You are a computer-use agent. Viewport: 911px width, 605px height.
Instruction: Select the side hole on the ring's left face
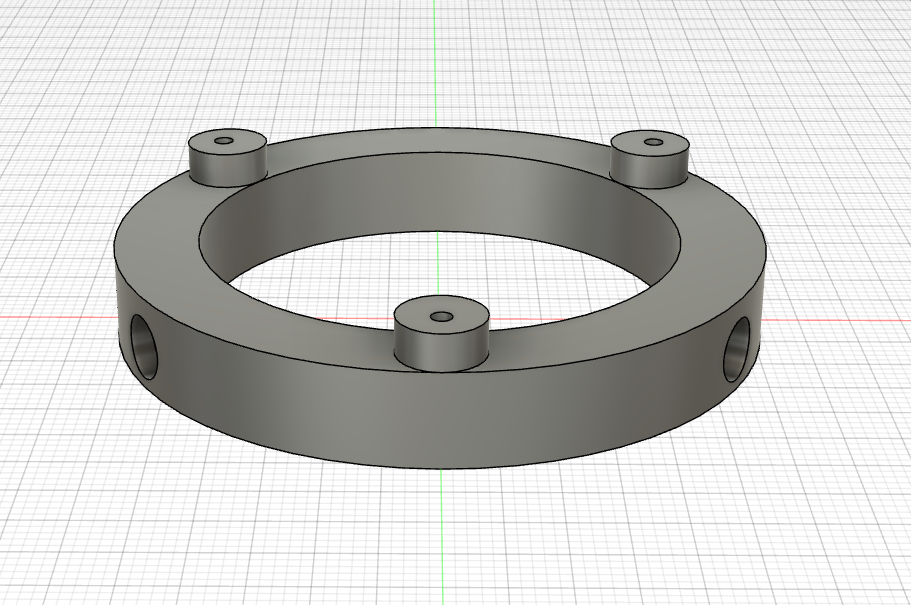pos(145,345)
